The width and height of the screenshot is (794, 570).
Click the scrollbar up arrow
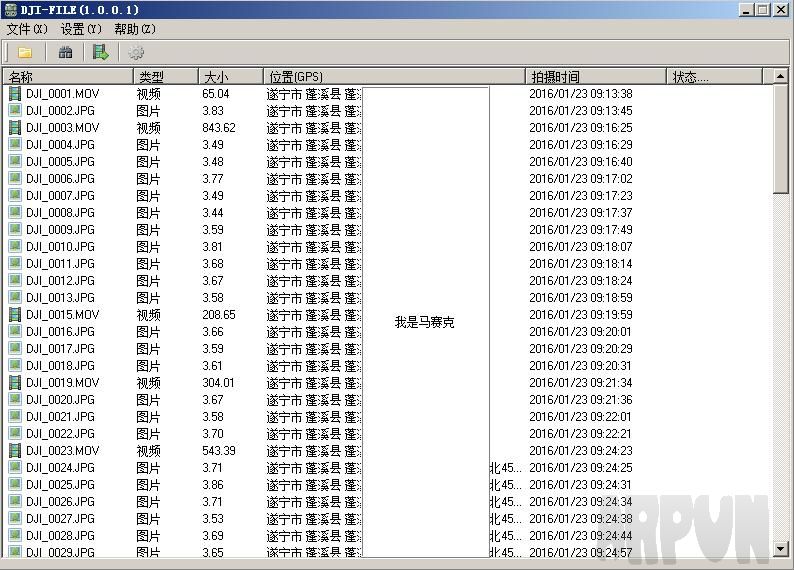(x=780, y=77)
